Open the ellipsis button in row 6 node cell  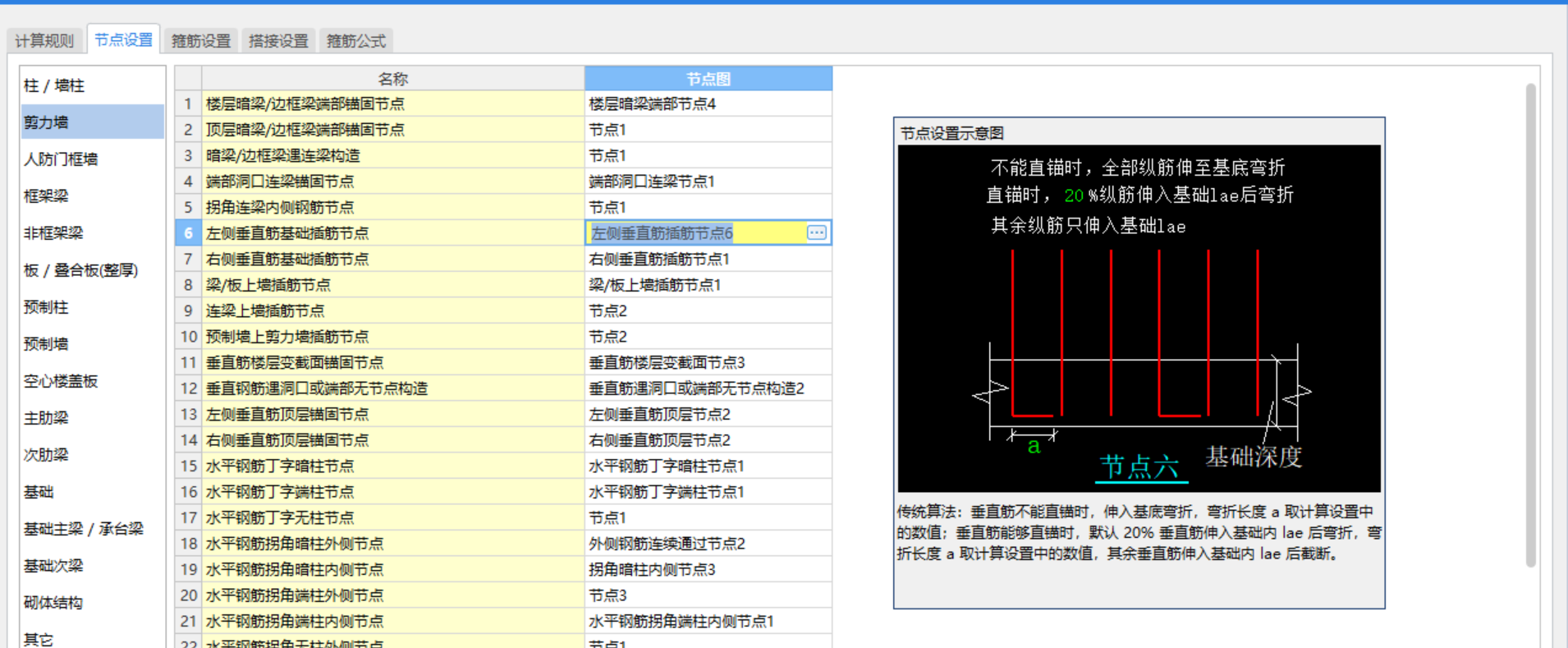[816, 232]
